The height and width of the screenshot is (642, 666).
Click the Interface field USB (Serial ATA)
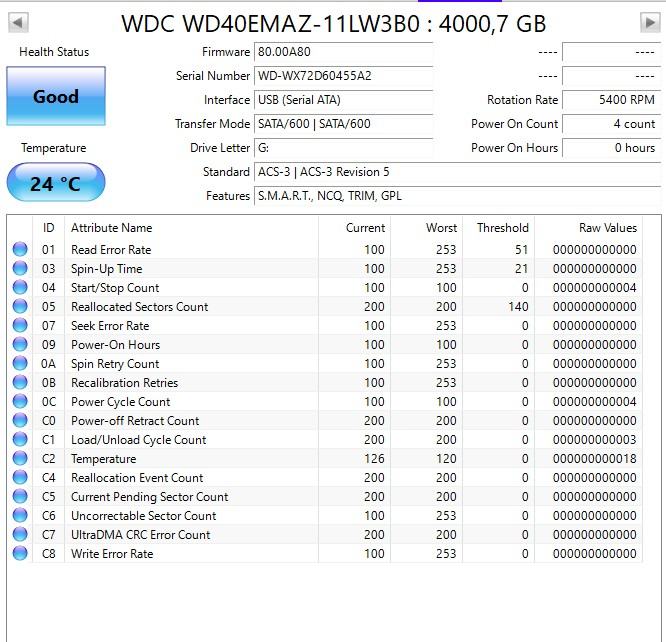343,100
